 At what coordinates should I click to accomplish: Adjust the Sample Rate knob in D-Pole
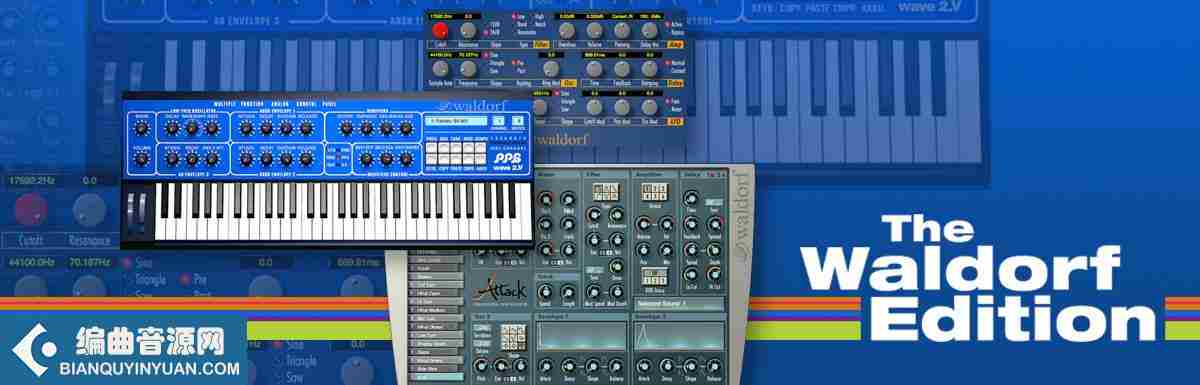coord(440,68)
